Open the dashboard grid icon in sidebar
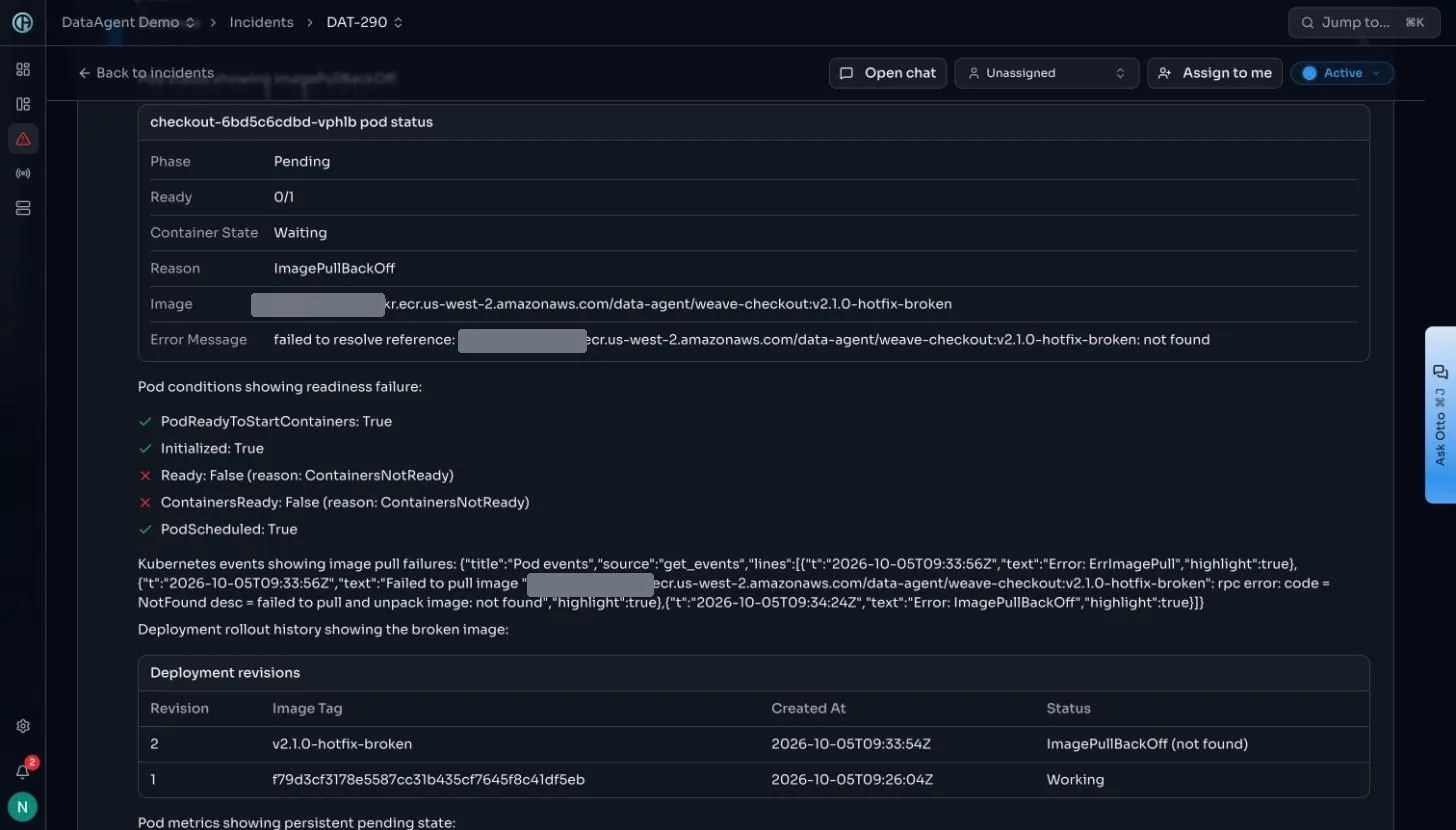Screen dimensions: 1456x830 tap(23, 69)
